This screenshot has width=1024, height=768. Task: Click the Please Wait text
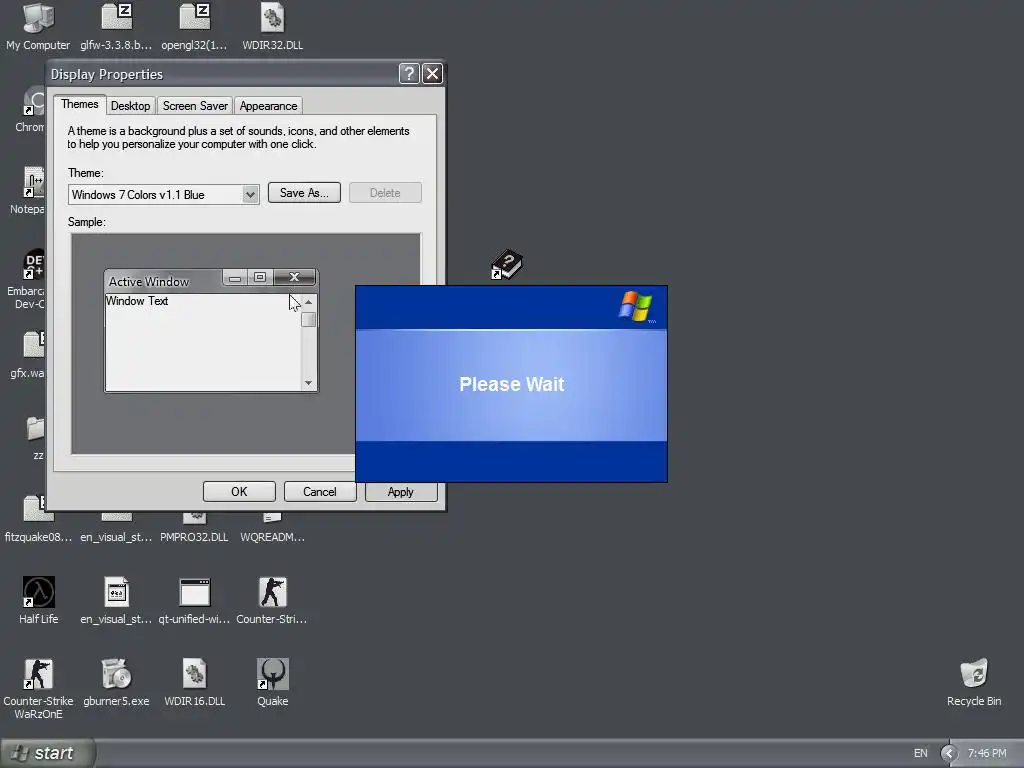pos(511,384)
